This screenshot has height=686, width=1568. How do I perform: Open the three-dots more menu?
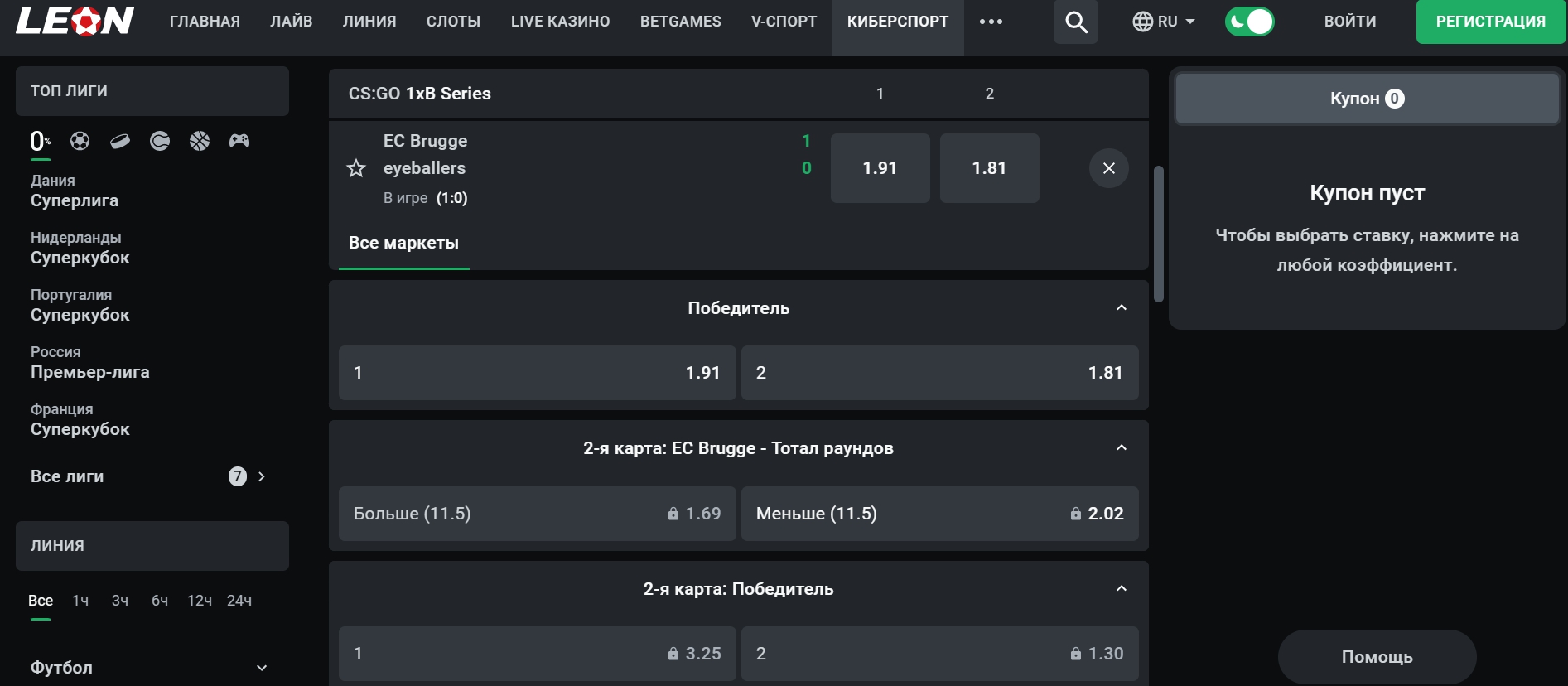[991, 22]
